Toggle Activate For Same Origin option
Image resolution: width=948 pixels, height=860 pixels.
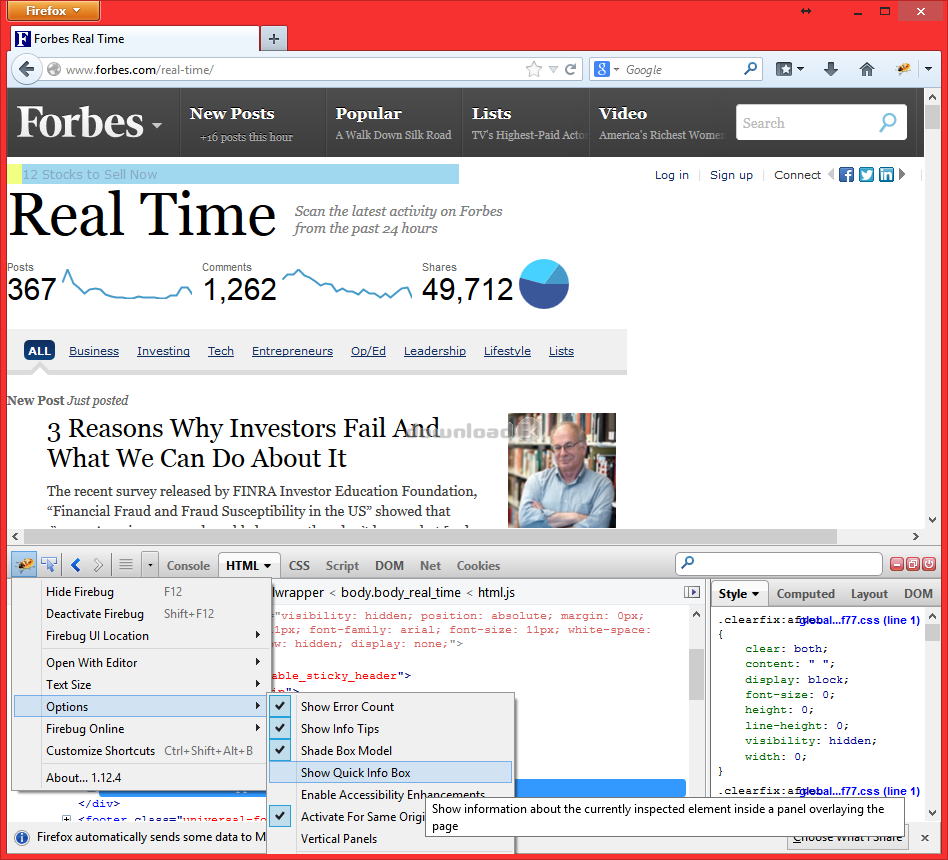pyautogui.click(x=348, y=816)
